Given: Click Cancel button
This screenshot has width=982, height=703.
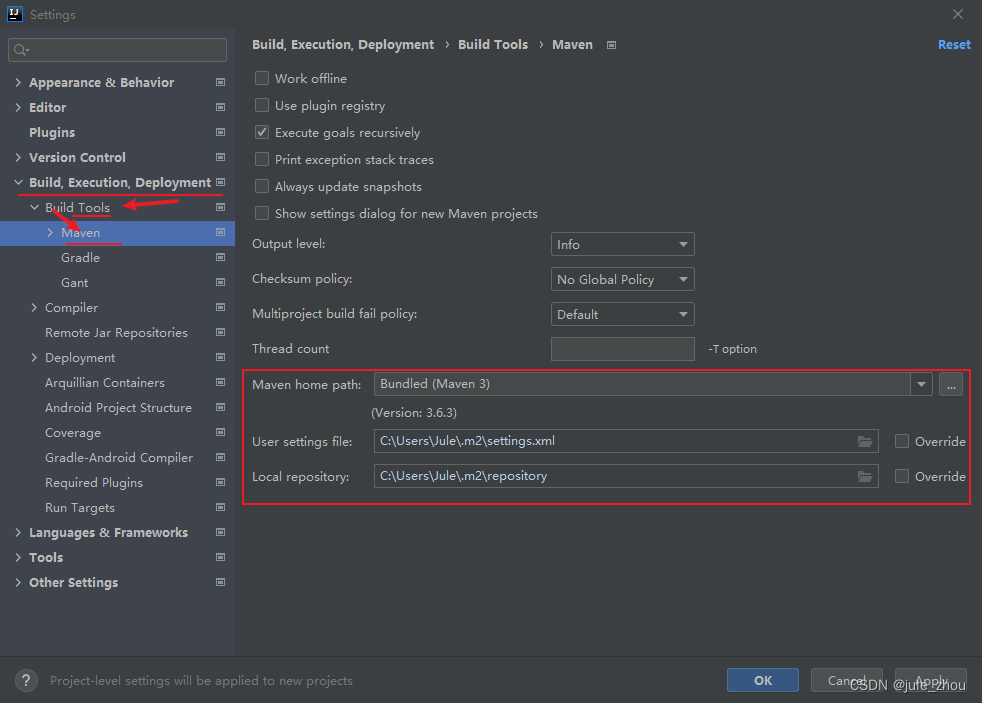Looking at the screenshot, I should pos(847,680).
